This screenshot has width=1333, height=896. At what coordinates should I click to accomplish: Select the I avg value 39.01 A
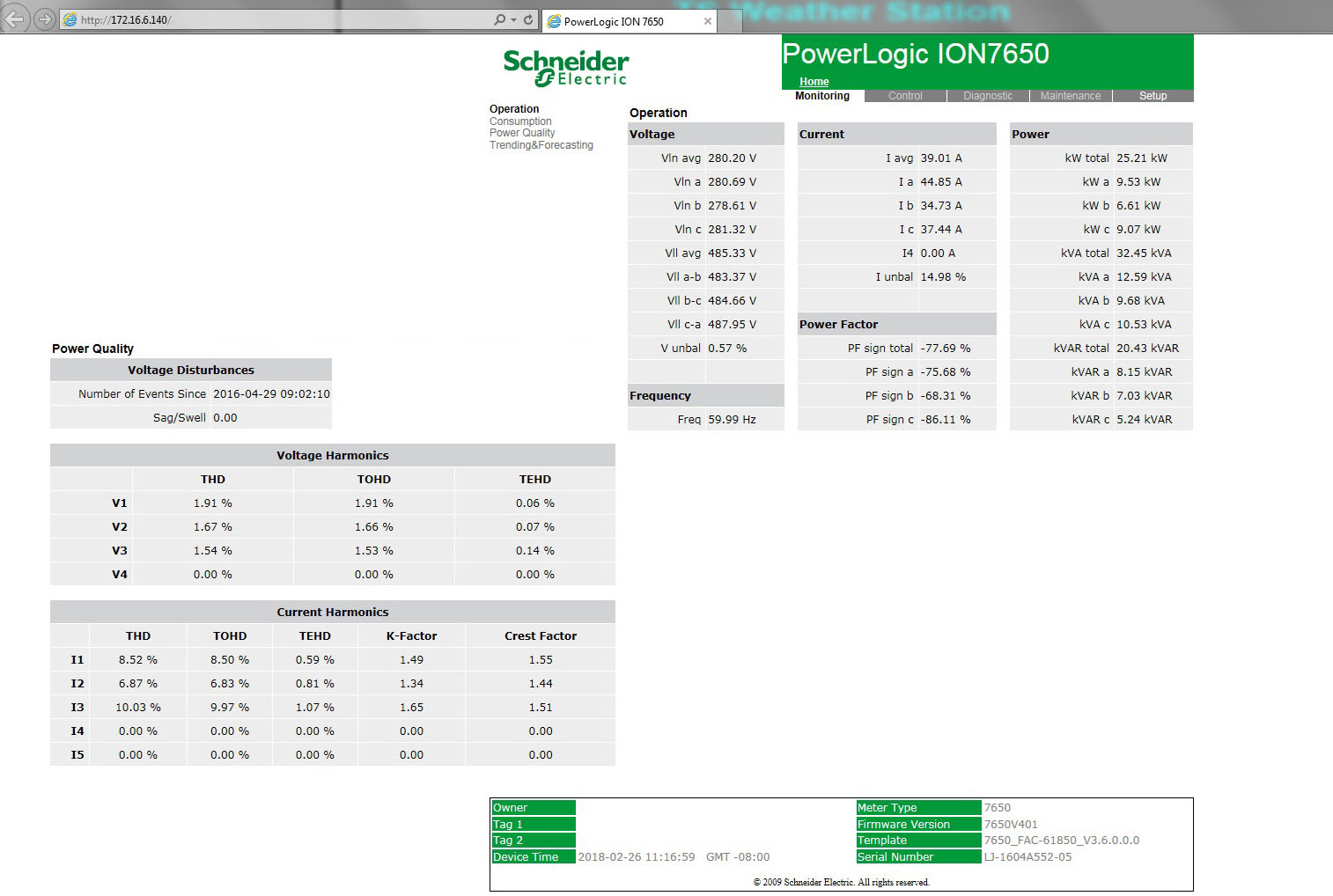[941, 158]
